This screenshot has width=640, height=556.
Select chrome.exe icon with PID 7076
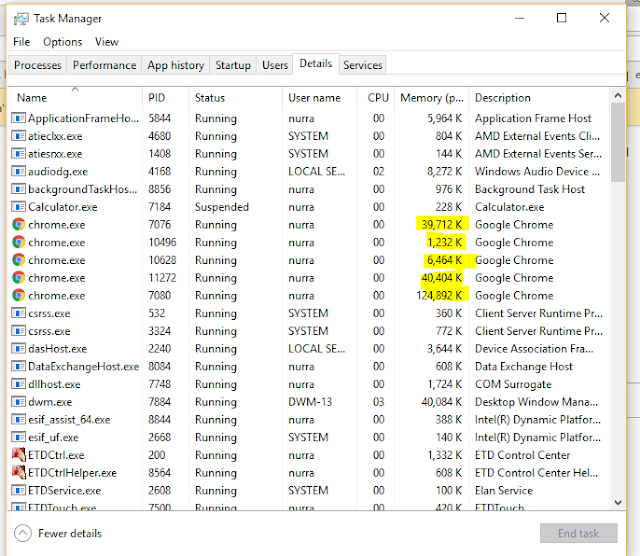pos(18,225)
